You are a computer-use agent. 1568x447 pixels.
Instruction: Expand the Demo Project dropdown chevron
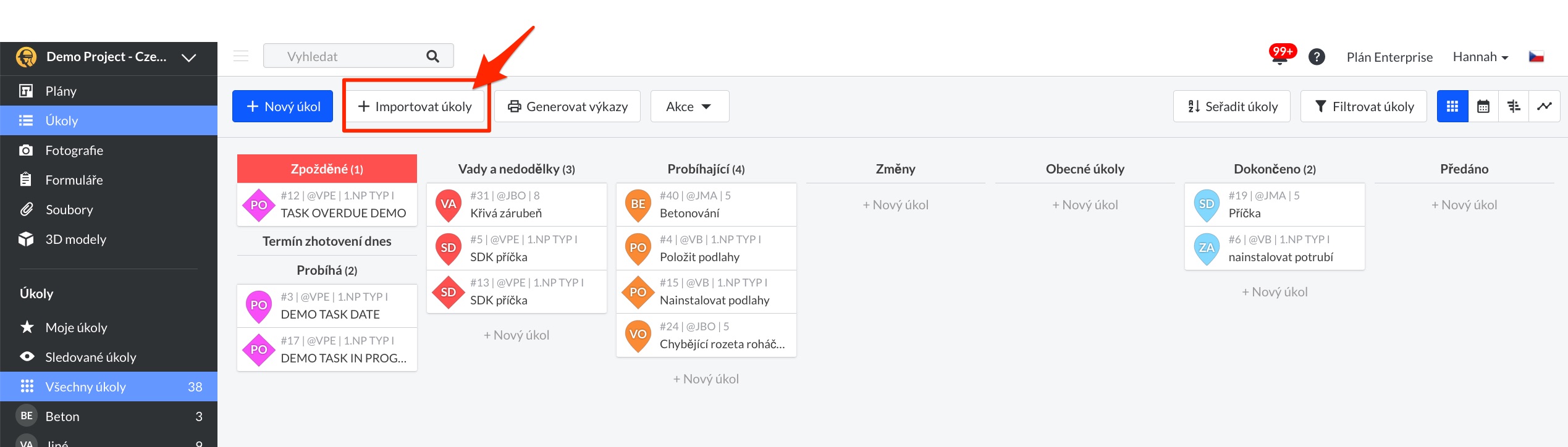click(x=189, y=57)
